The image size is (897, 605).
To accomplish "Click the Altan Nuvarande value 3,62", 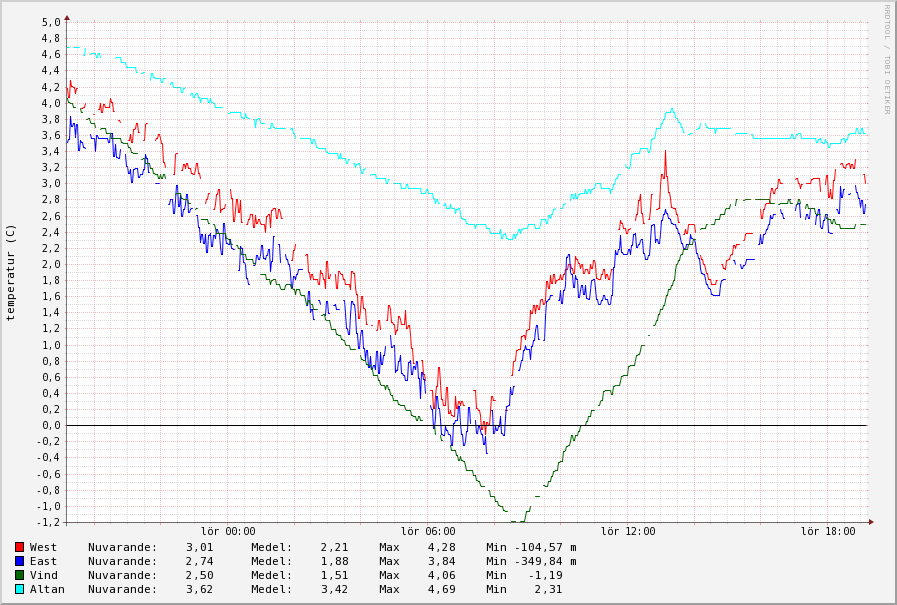I will [x=199, y=589].
